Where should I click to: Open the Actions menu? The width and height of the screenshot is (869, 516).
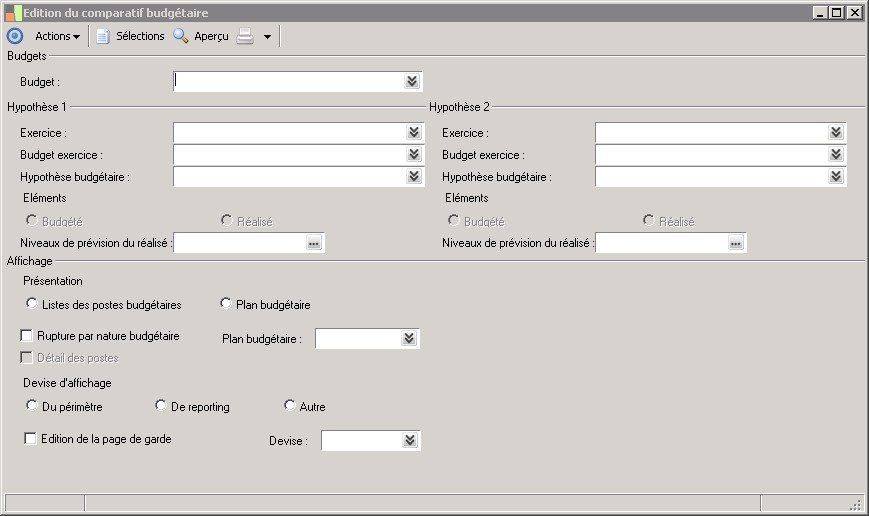58,36
